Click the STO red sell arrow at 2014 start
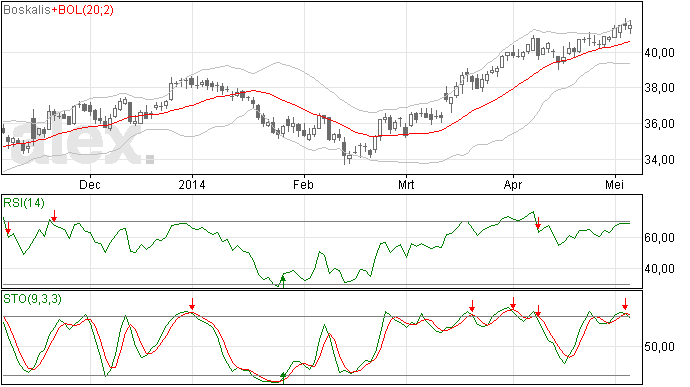690x387 pixels. [x=192, y=304]
